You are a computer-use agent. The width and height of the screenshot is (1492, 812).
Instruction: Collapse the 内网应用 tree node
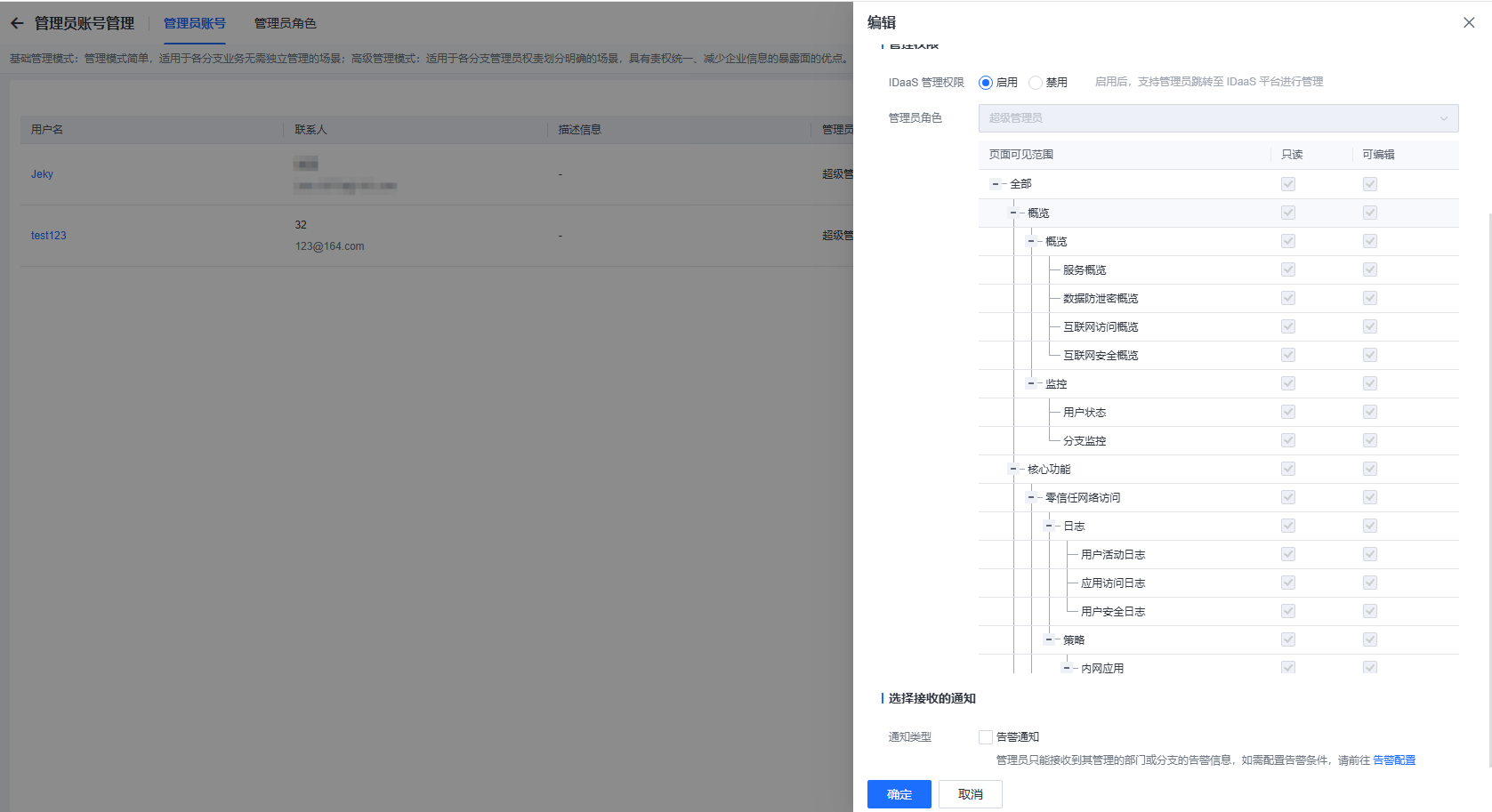click(x=1067, y=668)
